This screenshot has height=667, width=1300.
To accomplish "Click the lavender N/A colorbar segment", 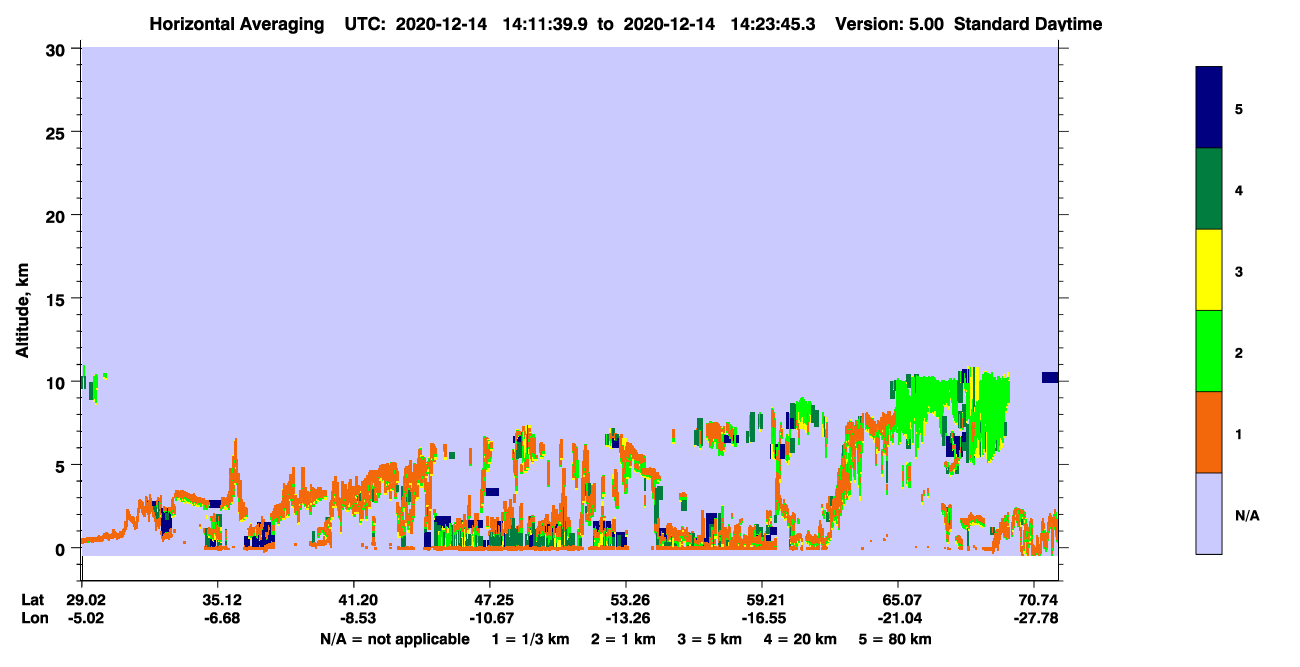I will click(1209, 513).
